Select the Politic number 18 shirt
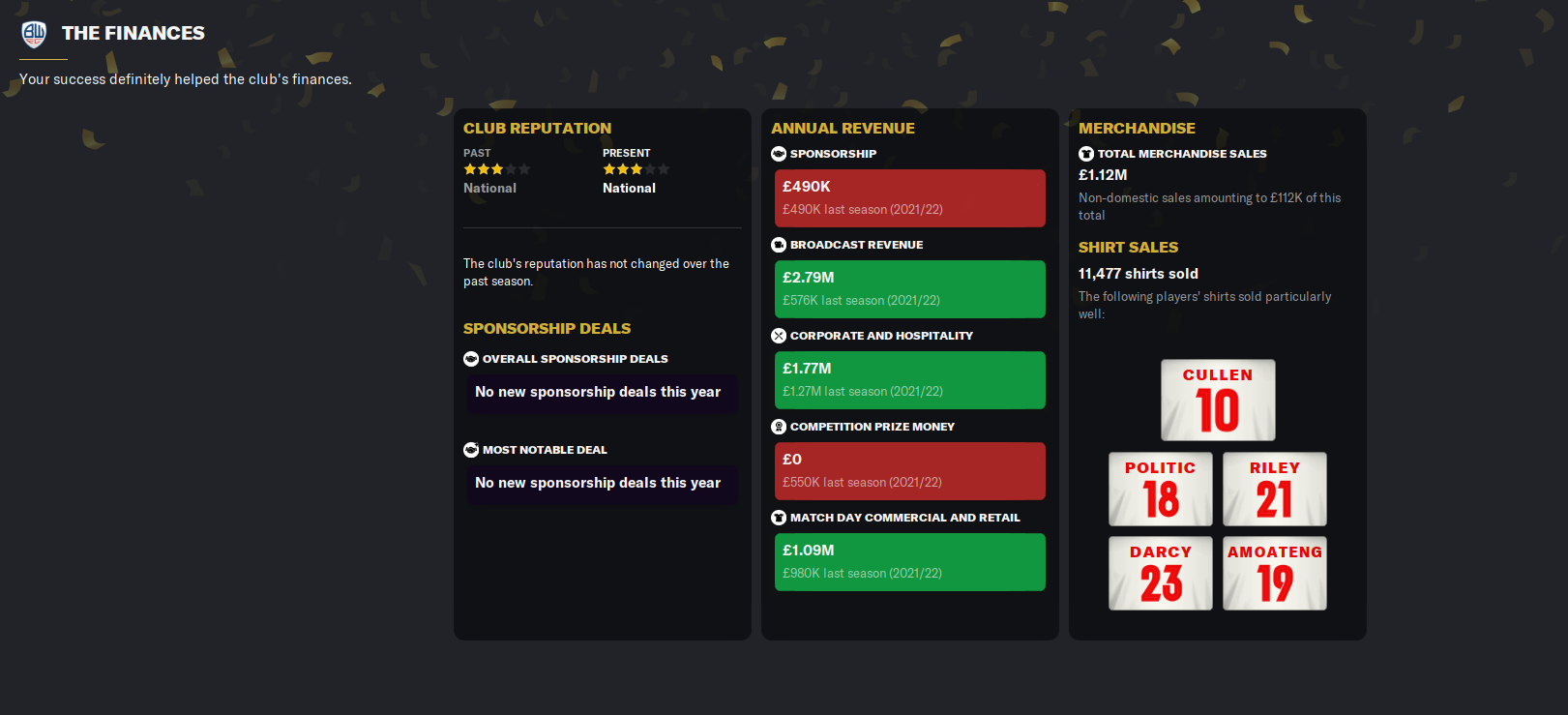Viewport: 1568px width, 715px height. [x=1161, y=490]
